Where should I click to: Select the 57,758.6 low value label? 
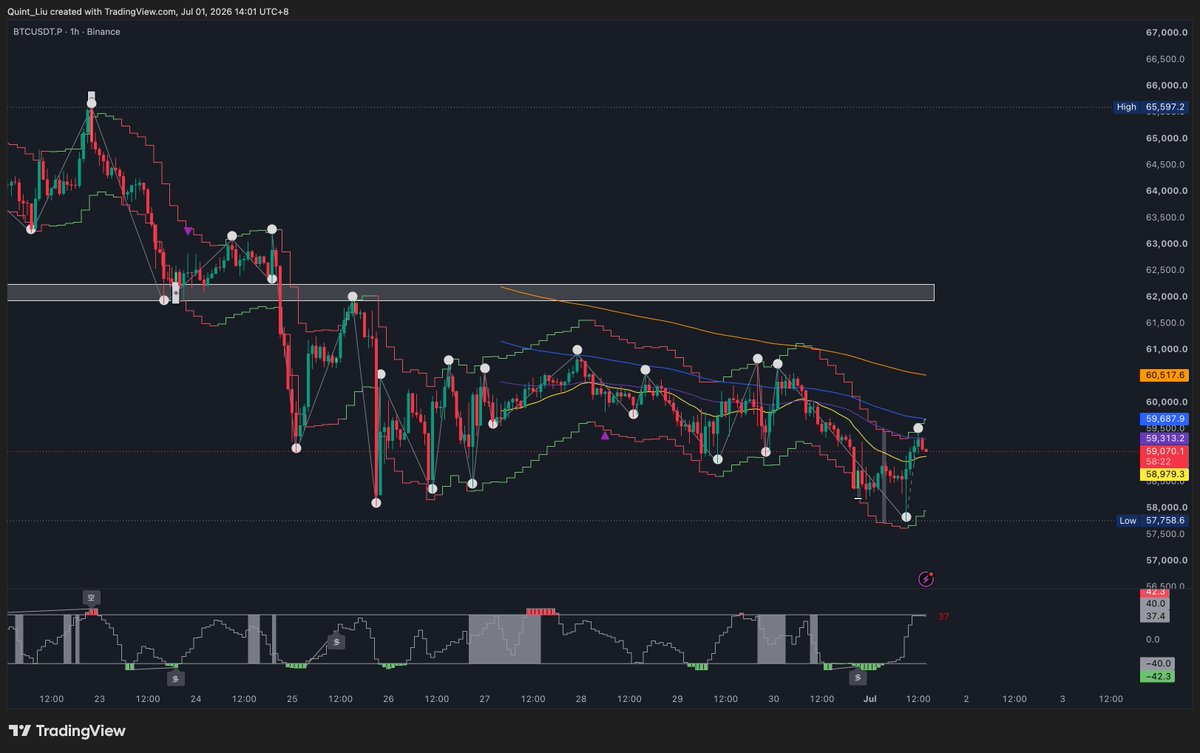(x=1165, y=521)
